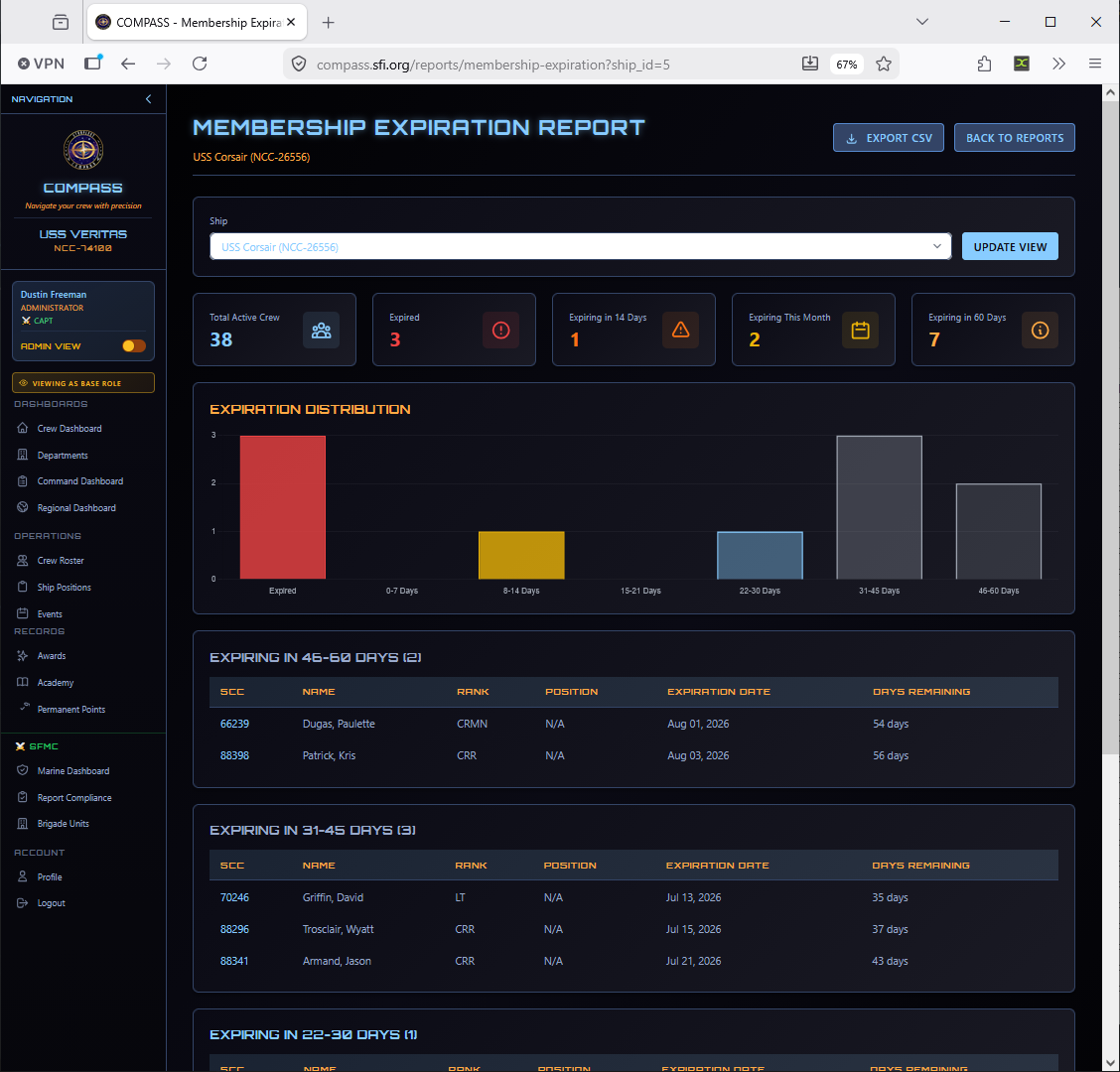Click the Profile person icon

coord(23,876)
